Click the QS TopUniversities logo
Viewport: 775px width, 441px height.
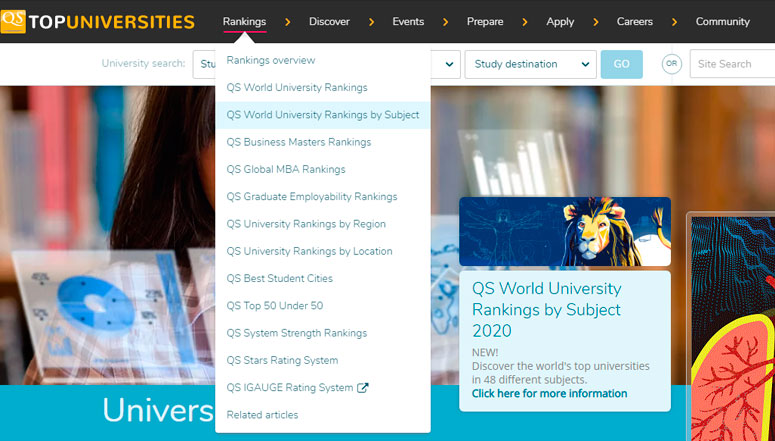[x=97, y=22]
